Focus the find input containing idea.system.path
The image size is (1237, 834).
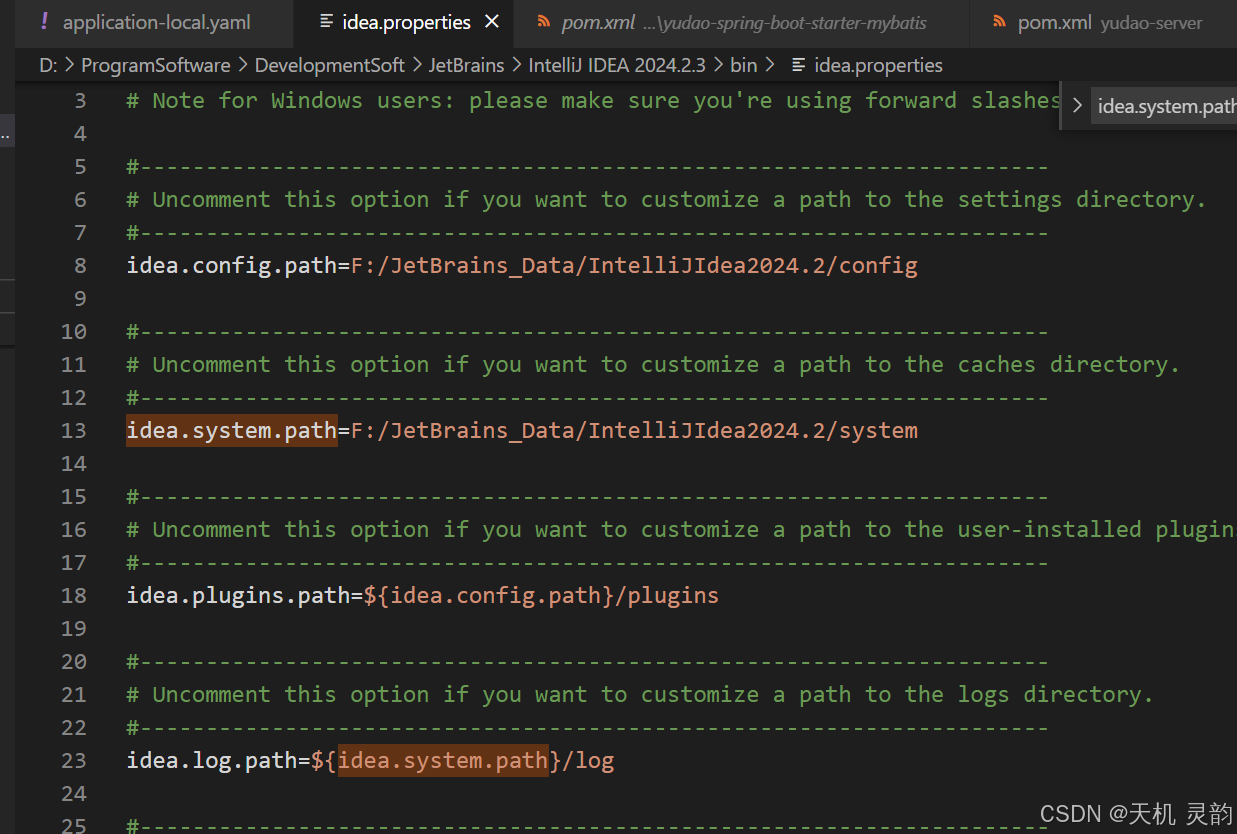click(1165, 106)
